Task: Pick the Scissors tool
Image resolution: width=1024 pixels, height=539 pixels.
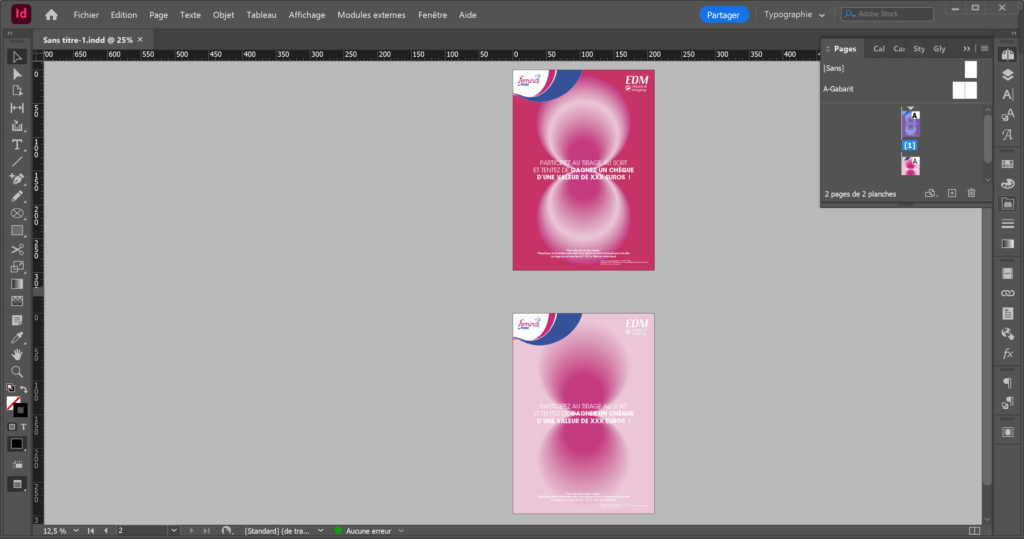Action: point(17,249)
